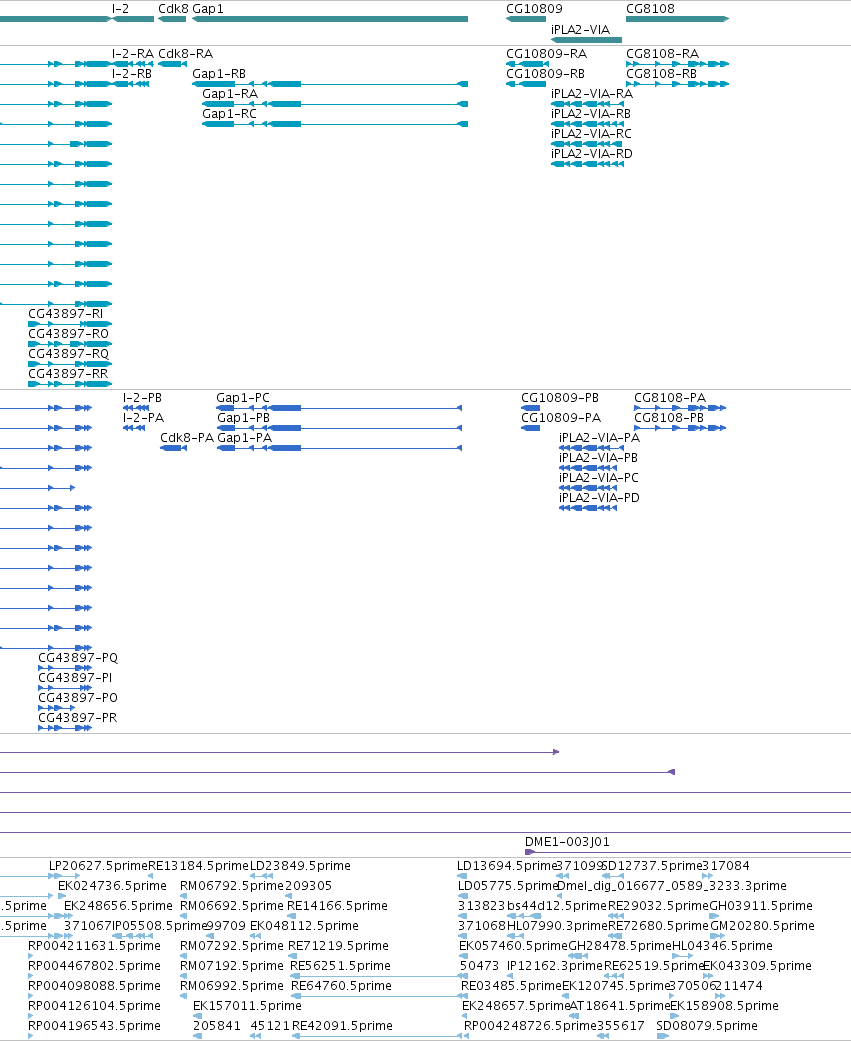This screenshot has height=1041, width=851.
Task: Click the DME1-003J01 clone label
Action: click(568, 841)
